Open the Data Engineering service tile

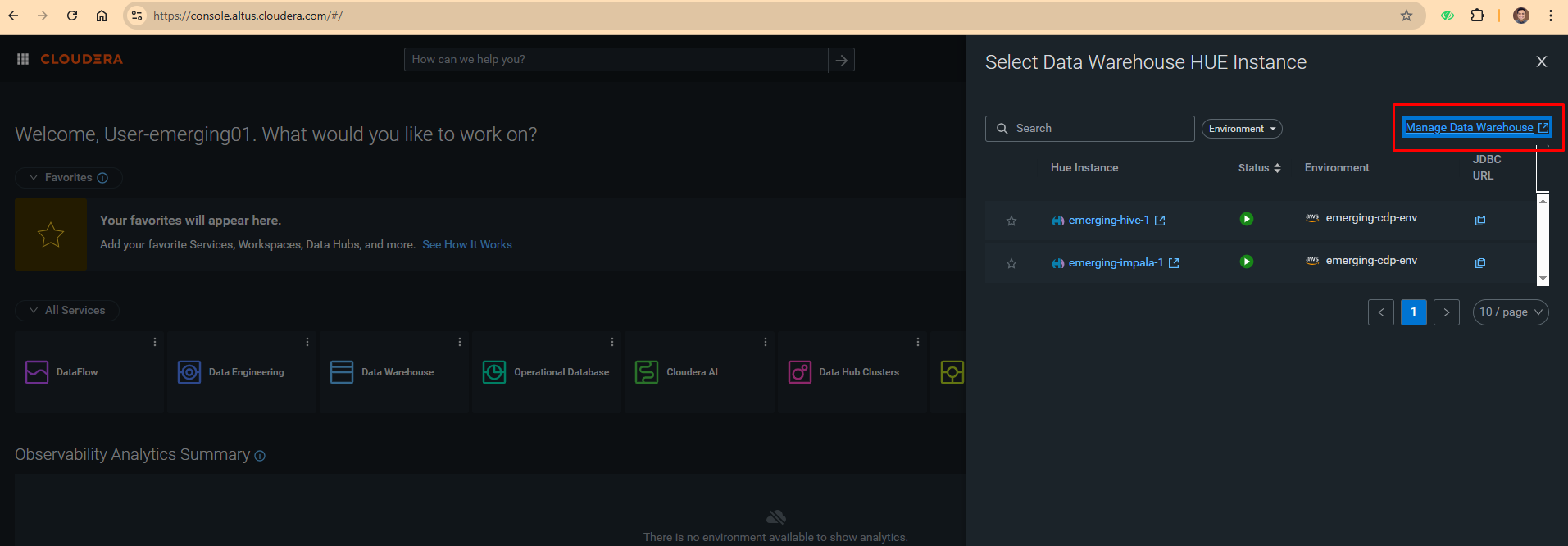tap(242, 372)
